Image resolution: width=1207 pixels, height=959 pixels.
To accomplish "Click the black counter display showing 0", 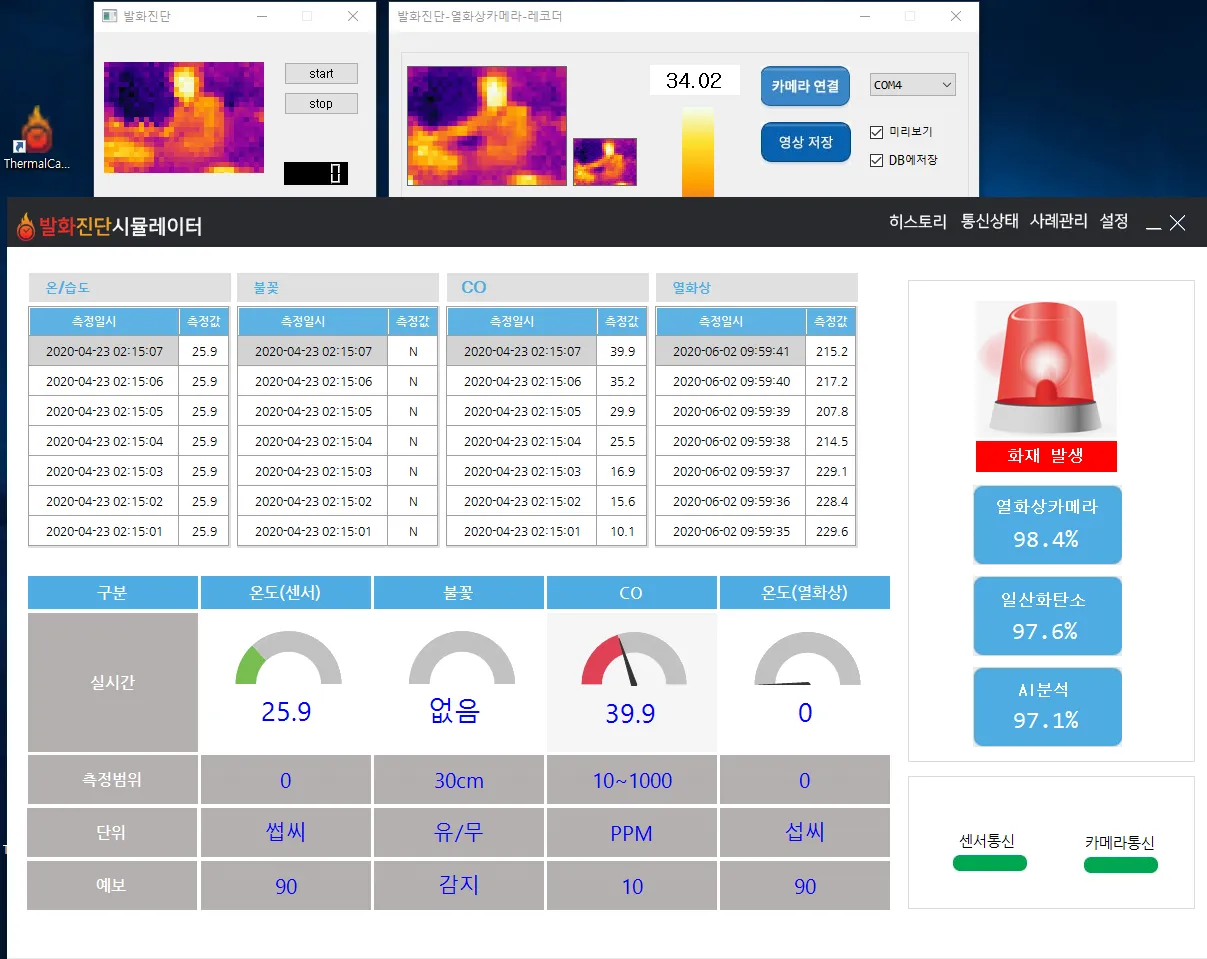I will 316,173.
